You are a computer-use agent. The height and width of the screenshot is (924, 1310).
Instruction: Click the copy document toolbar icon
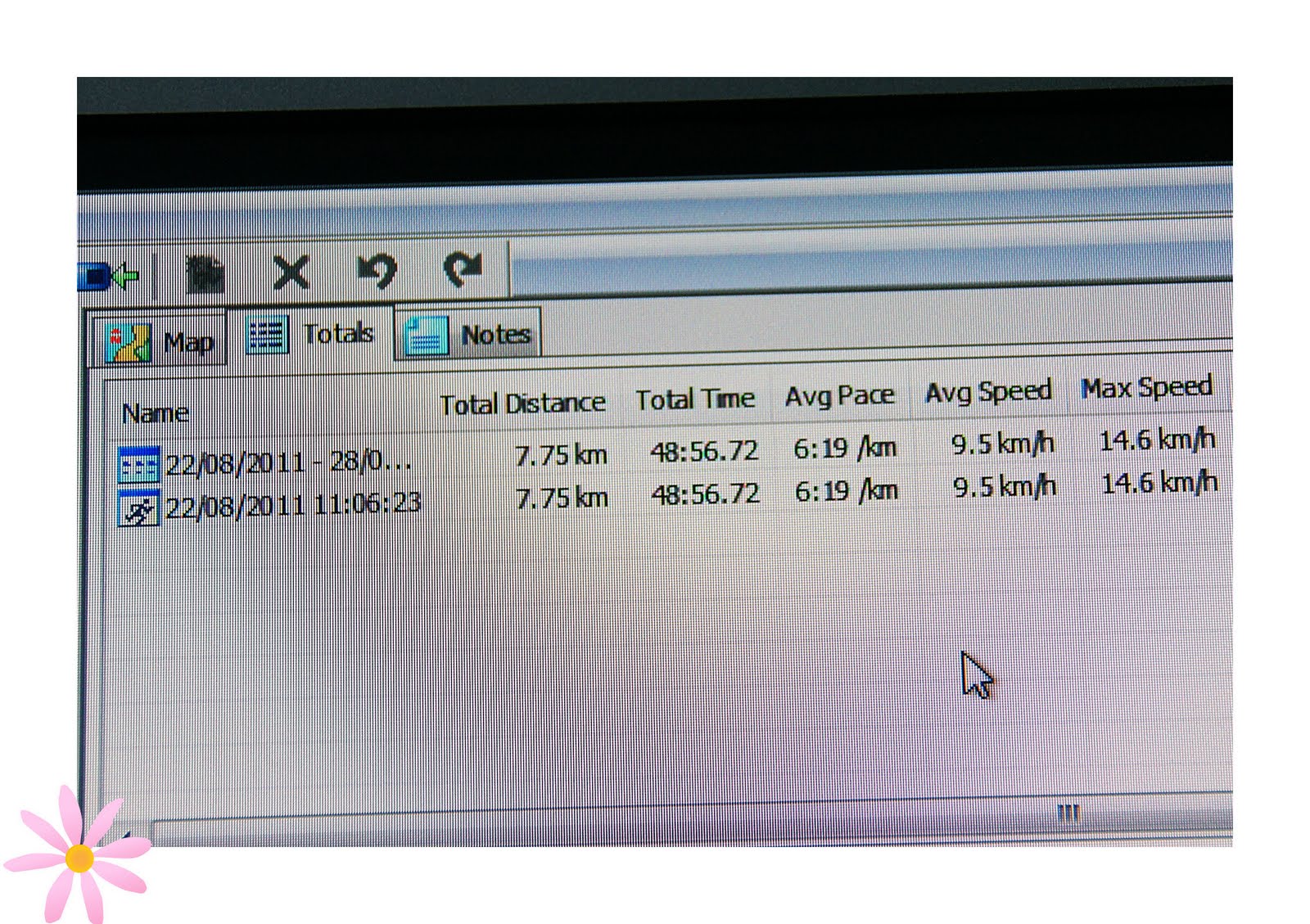(x=205, y=274)
